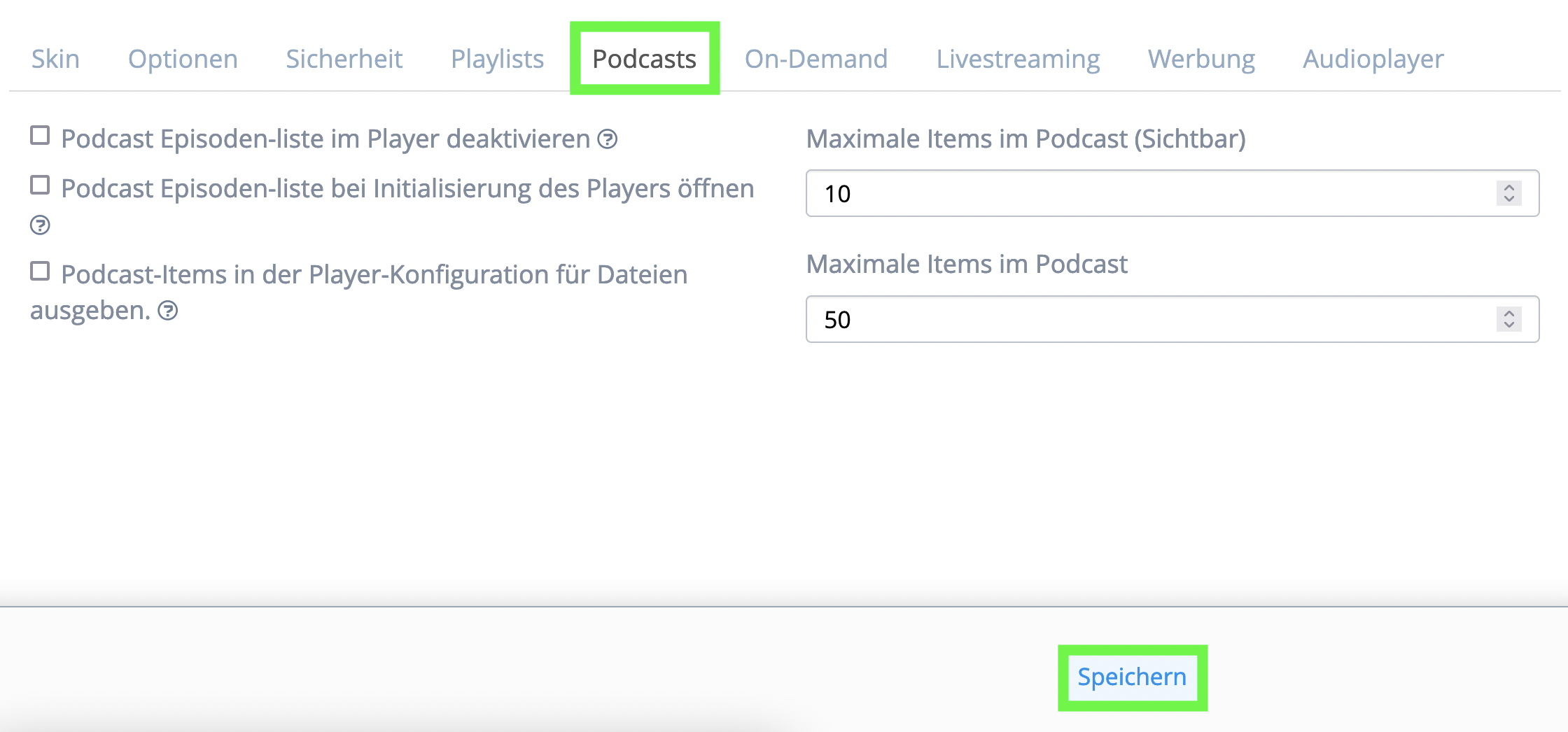Screen dimensions: 1568x732
Task: Go to the Sicherheit tab
Action: (344, 59)
